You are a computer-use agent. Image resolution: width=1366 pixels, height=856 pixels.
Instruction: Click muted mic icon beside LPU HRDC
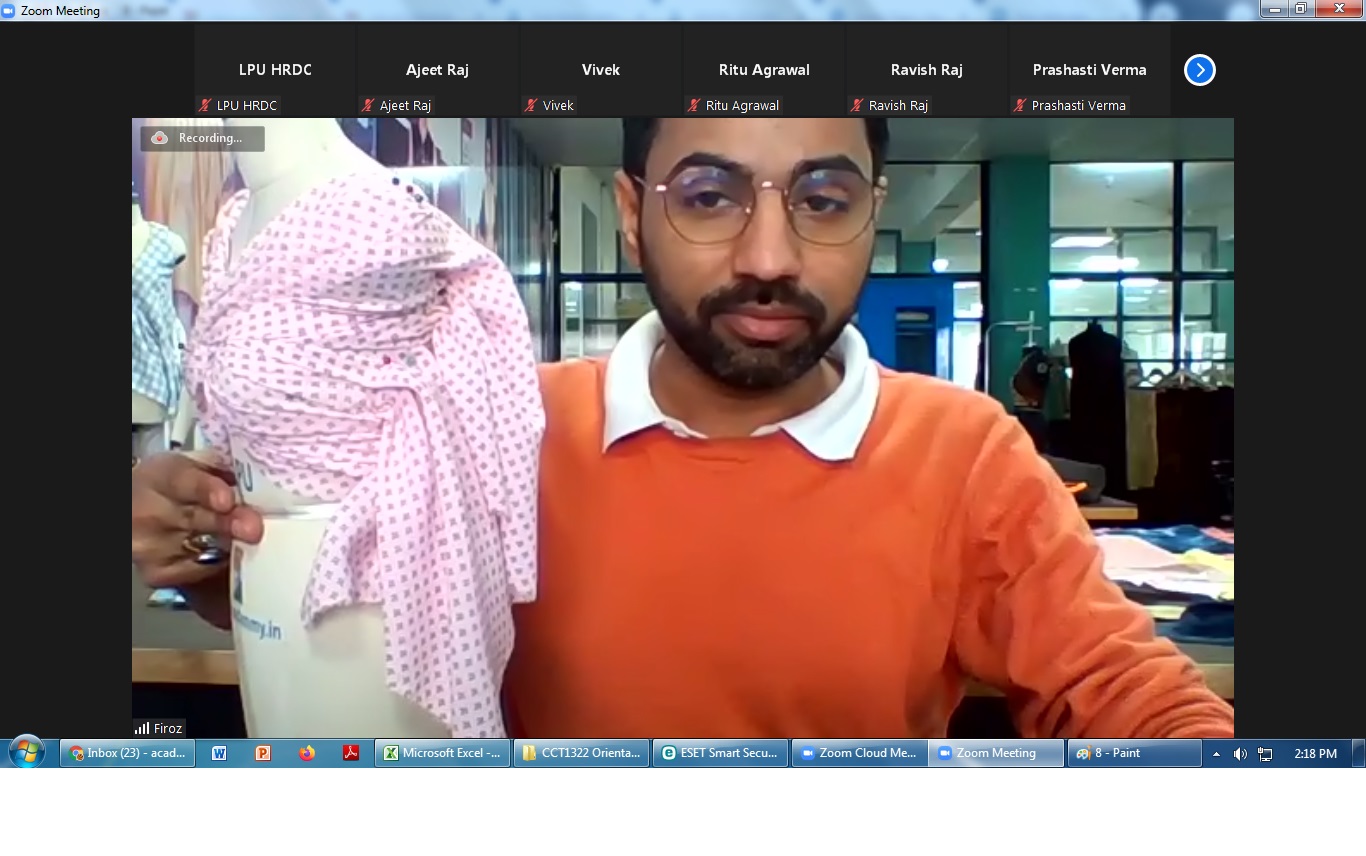205,105
